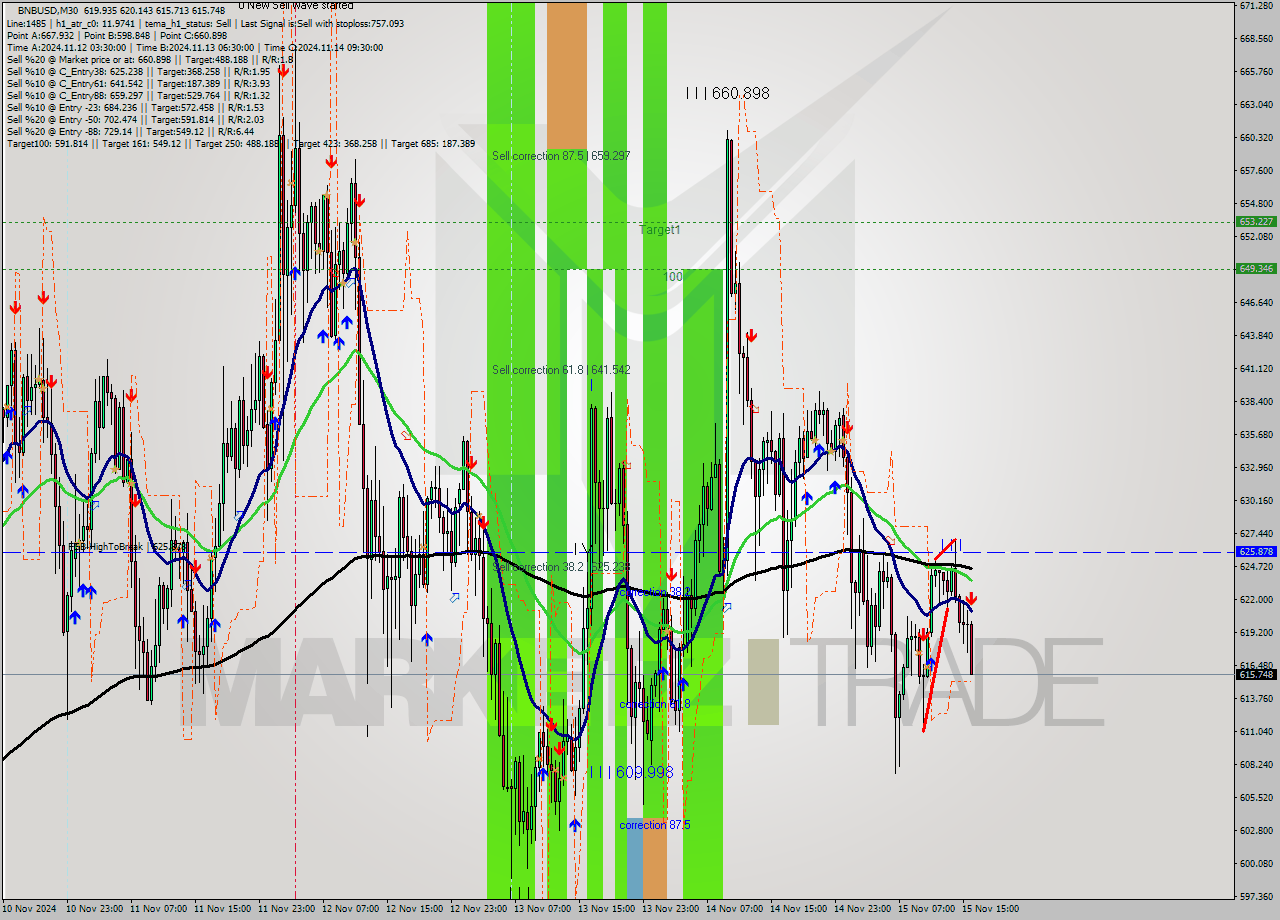The width and height of the screenshot is (1280, 920).
Task: Click the '12 Nov 07:00' time axis label
Action: [x=350, y=909]
